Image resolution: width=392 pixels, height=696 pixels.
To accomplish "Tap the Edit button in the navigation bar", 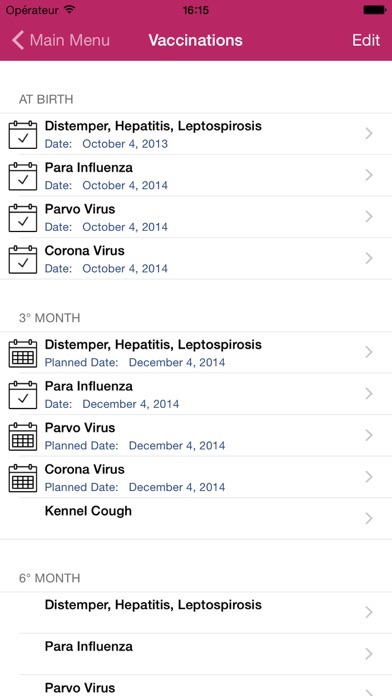I will (x=366, y=40).
